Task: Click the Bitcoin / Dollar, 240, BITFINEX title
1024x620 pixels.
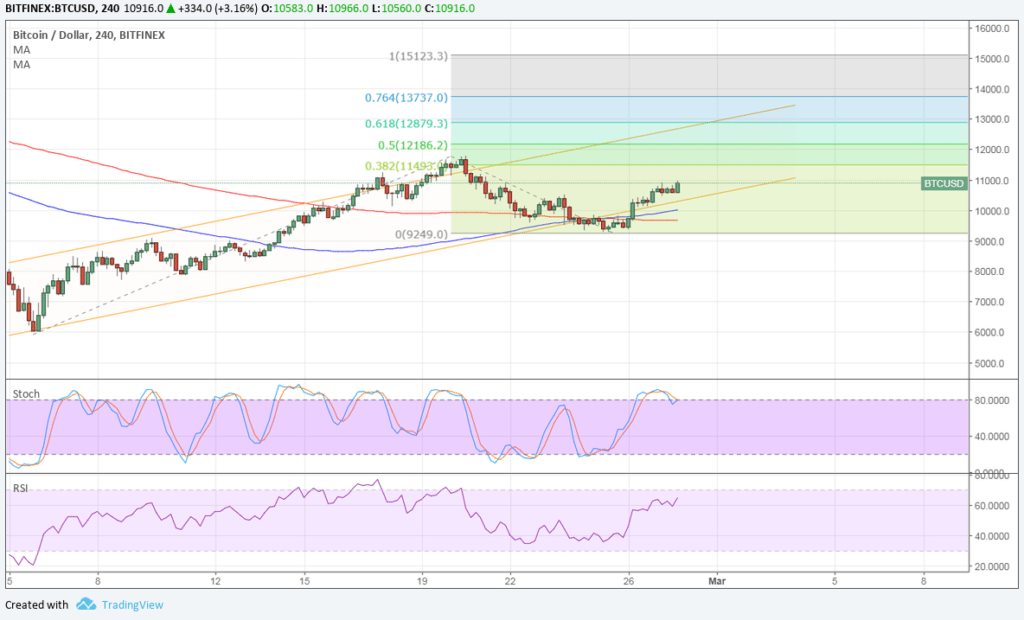Action: [x=89, y=35]
